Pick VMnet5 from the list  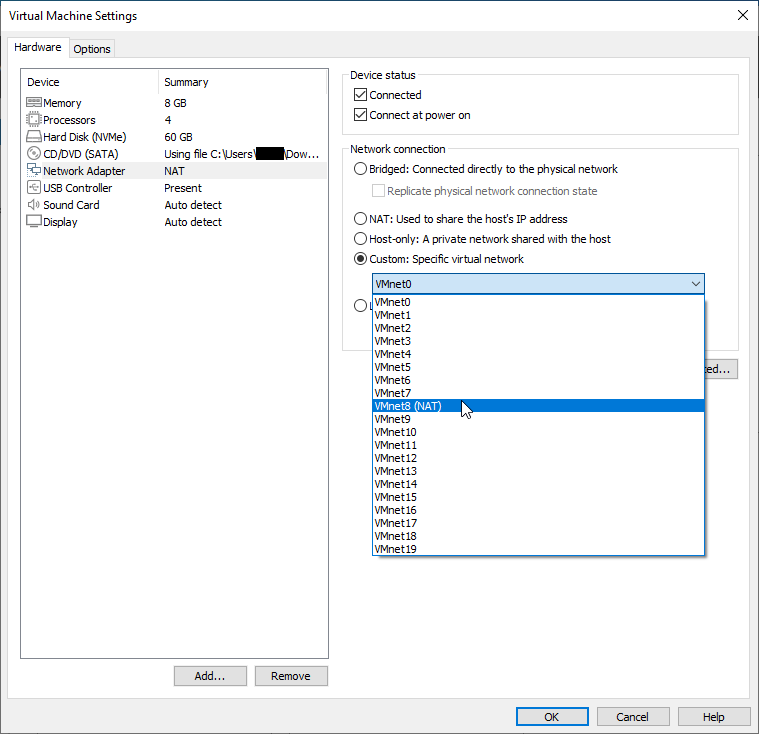pyautogui.click(x=538, y=367)
